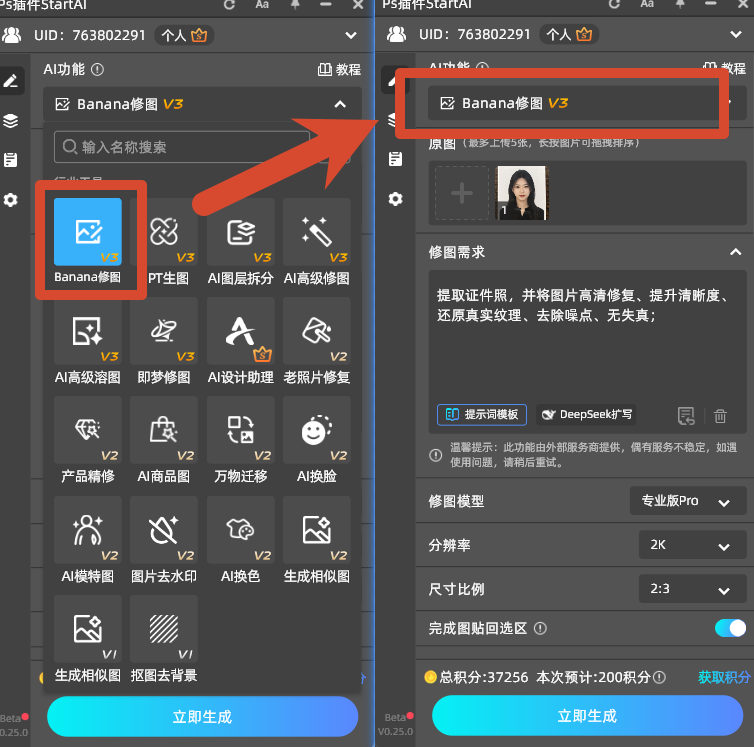Click the Aa font icon in left panel title bar
Screen dimensions: 754x747
(x=262, y=5)
